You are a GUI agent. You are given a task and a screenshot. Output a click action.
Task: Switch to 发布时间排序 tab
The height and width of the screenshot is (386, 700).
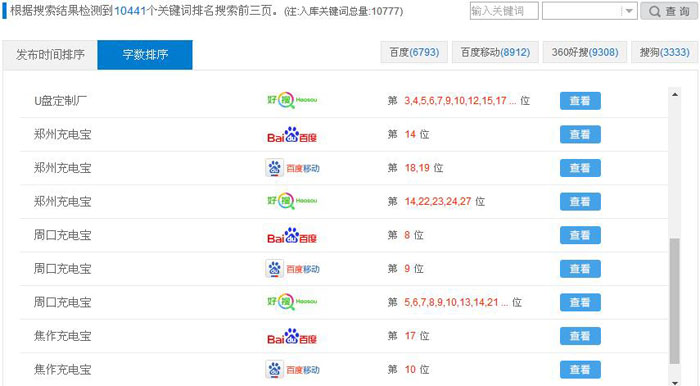pos(50,55)
